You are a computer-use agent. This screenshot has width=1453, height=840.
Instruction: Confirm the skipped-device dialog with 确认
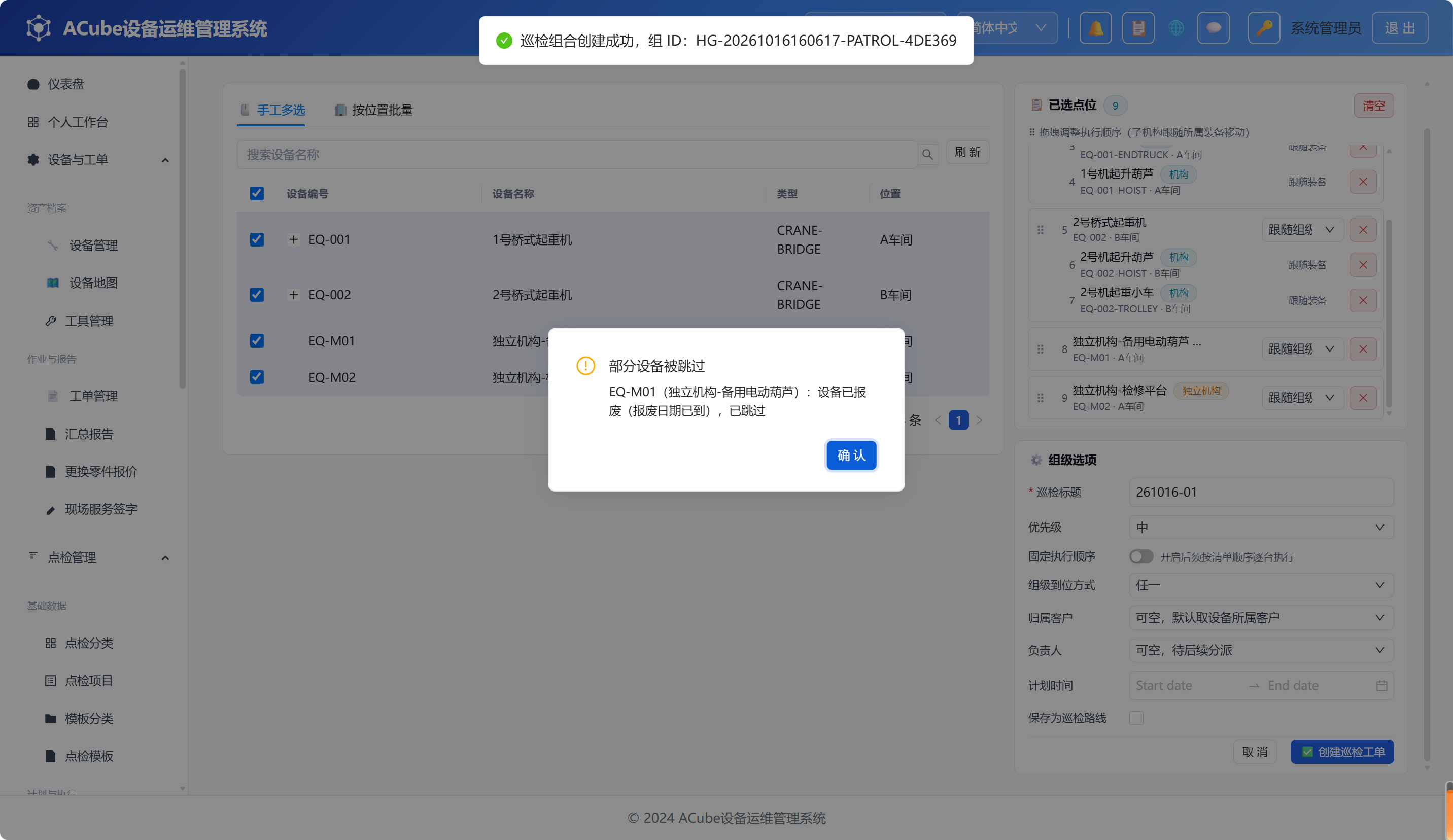pos(851,456)
